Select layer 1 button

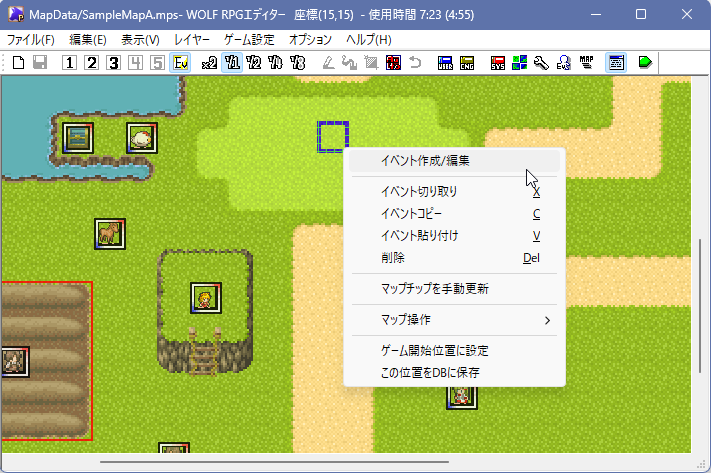[x=69, y=63]
